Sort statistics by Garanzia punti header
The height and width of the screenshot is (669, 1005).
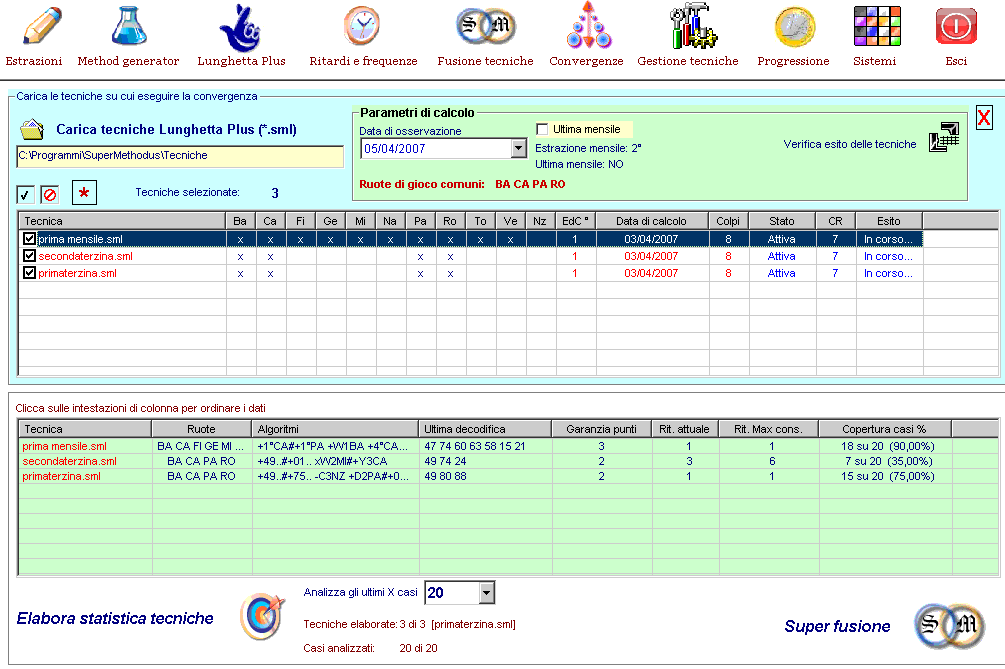coord(601,429)
